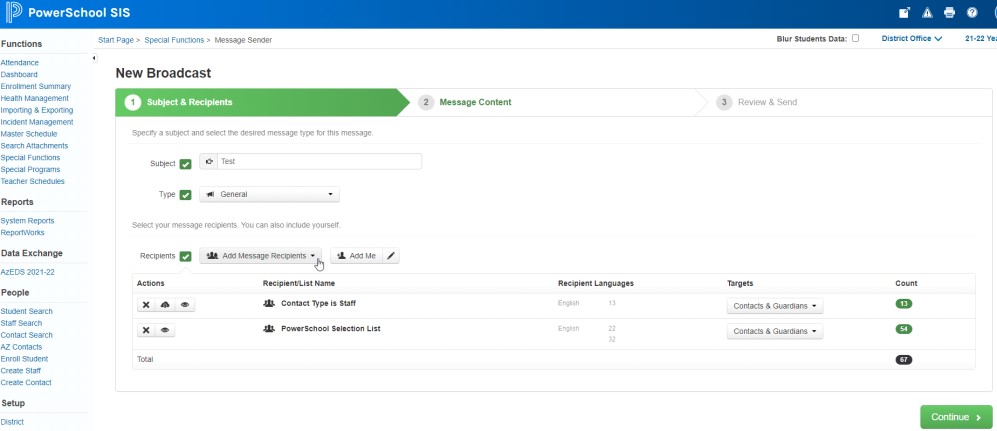Screen dimensions: 997x431
Task: Open the help question mark icon
Action: pyautogui.click(x=971, y=13)
